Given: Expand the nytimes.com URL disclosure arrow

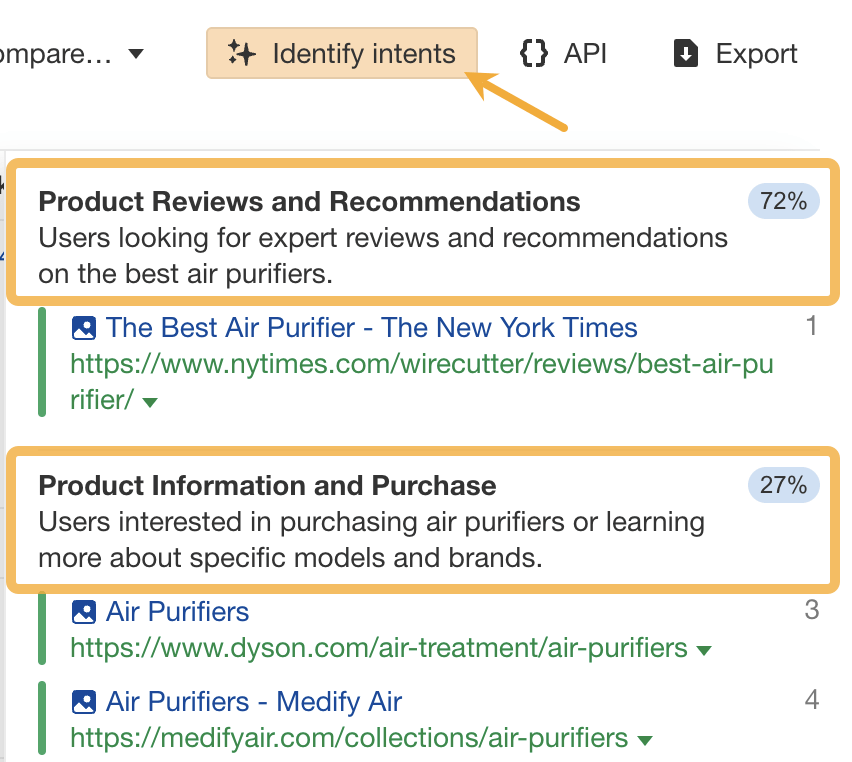Looking at the screenshot, I should point(150,401).
